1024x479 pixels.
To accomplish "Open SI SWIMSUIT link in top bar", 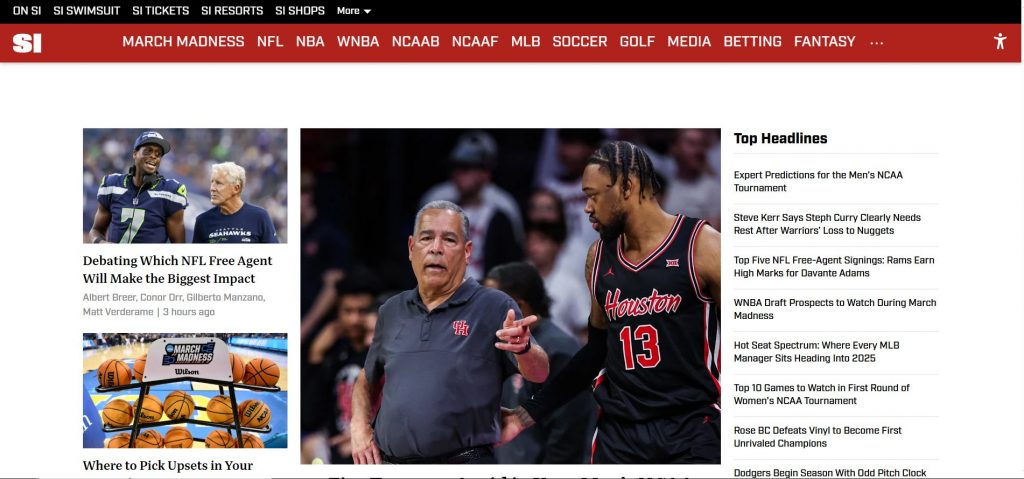I will pos(87,10).
